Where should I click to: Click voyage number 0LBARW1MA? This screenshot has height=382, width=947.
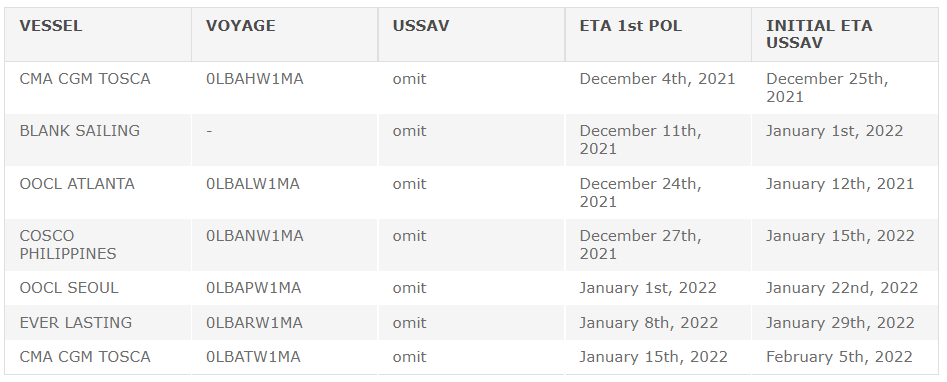coord(254,323)
